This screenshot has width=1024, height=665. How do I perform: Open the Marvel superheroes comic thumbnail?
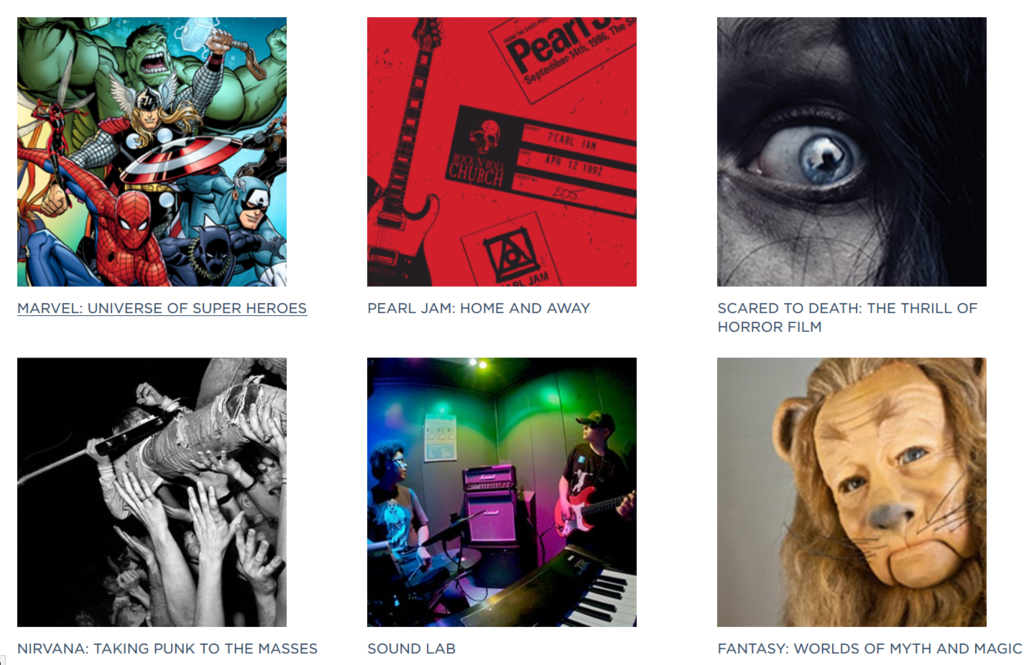tap(152, 152)
